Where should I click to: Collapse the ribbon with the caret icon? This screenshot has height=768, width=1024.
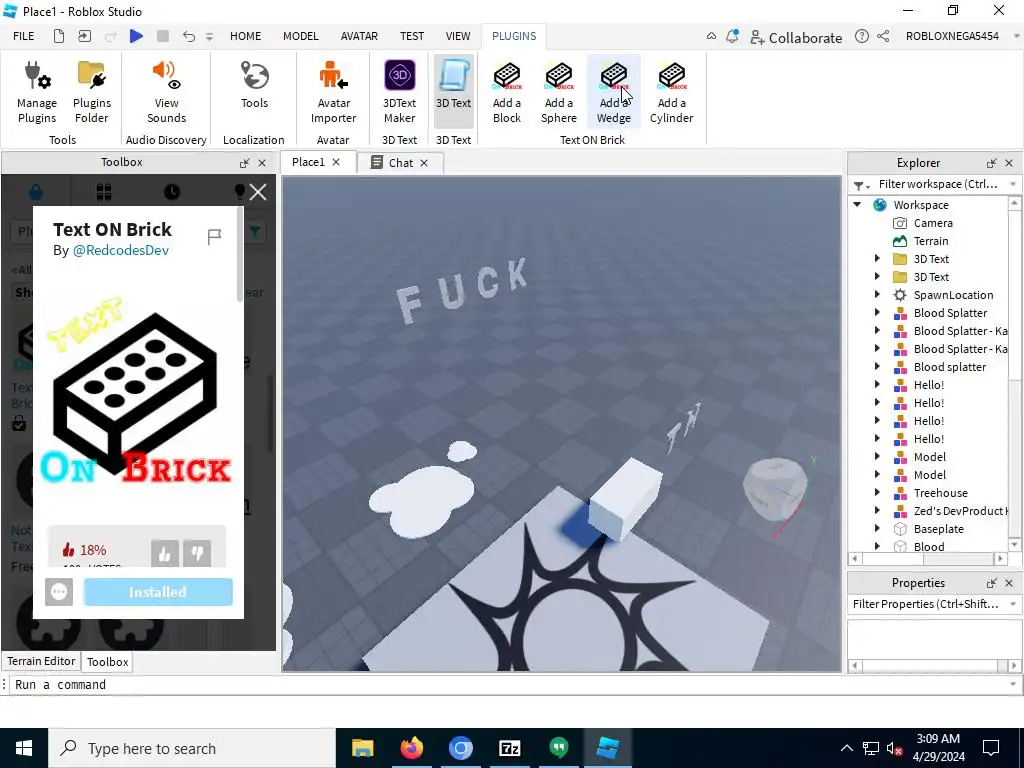(x=711, y=36)
